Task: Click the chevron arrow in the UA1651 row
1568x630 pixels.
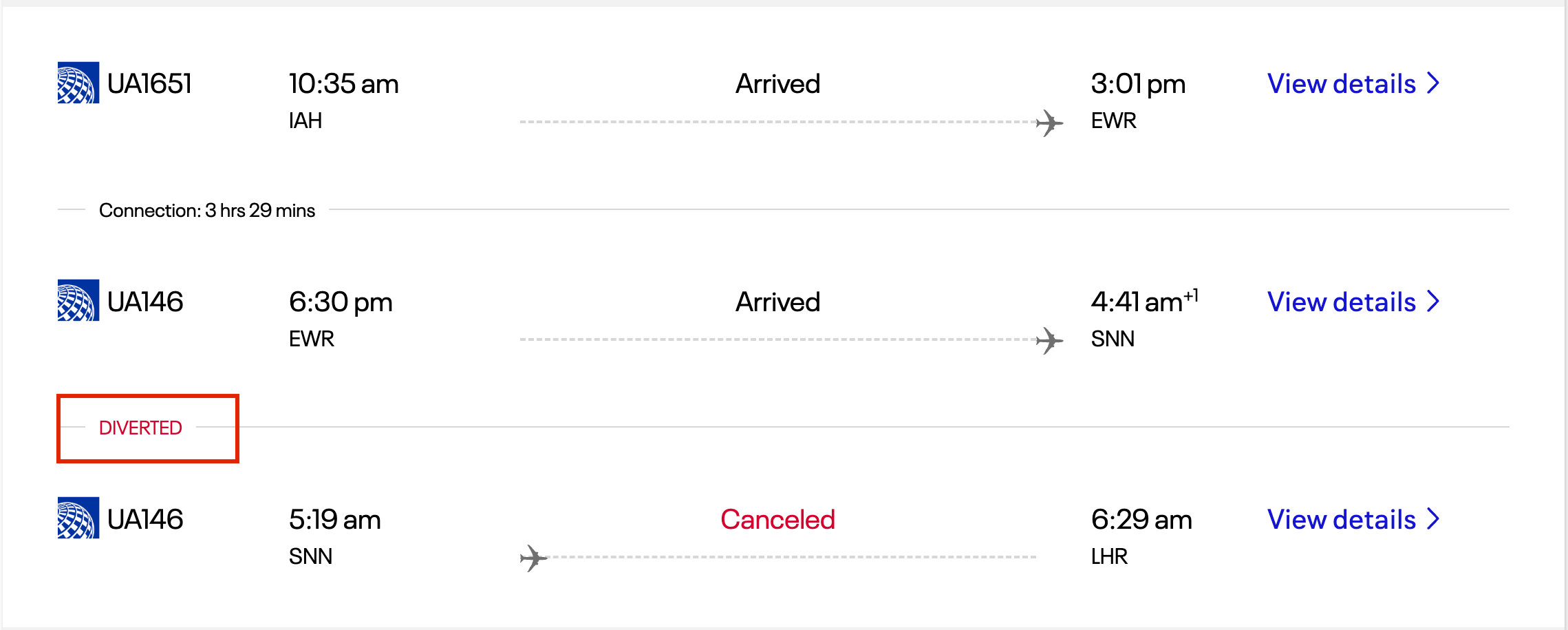Action: [1434, 83]
